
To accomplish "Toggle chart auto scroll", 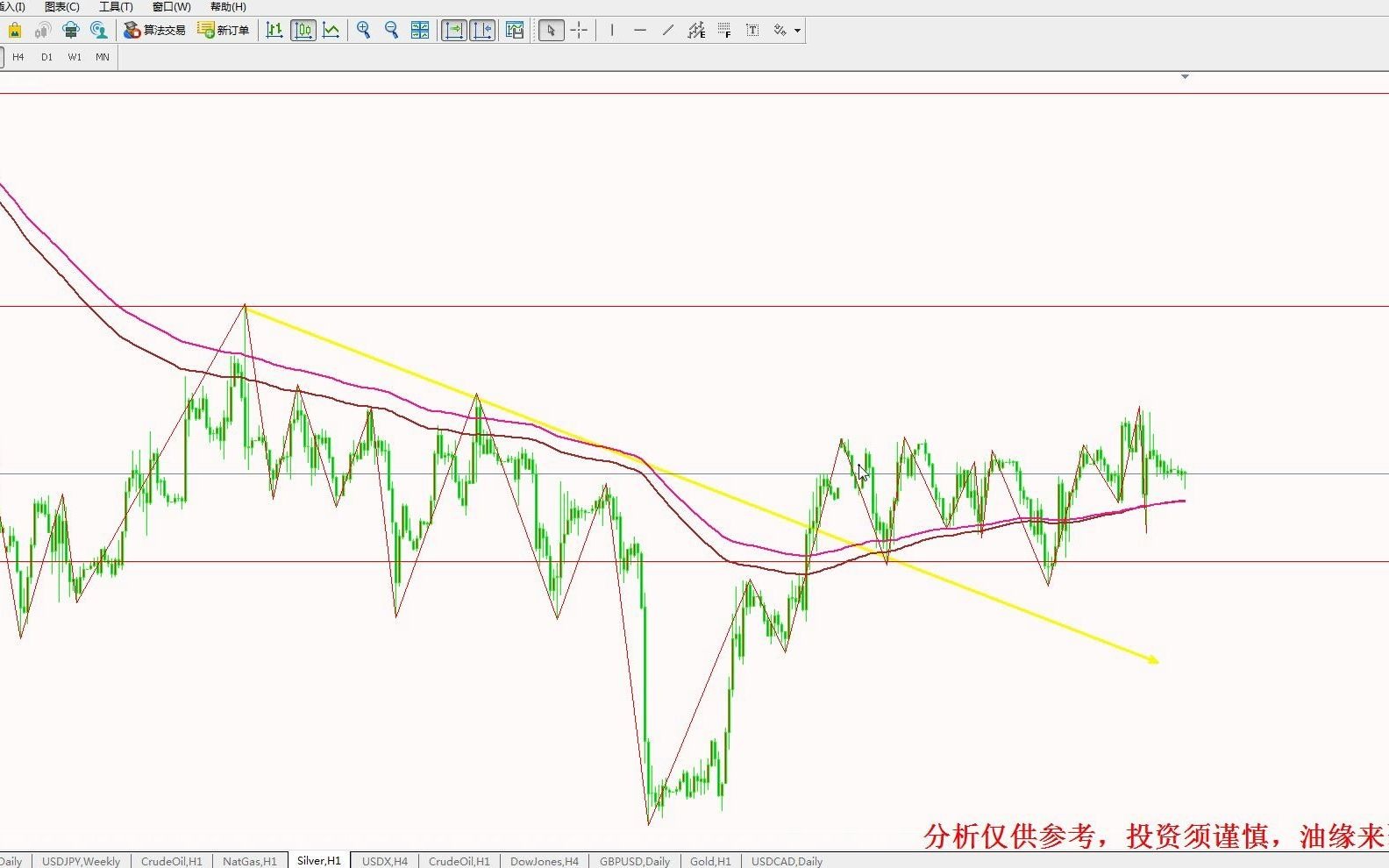I will pos(454,31).
